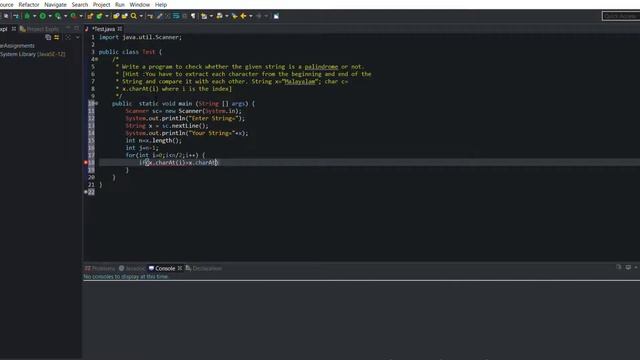Viewport: 640px width, 360px height.
Task: Click the New Java Package icon
Action: click(90, 16)
